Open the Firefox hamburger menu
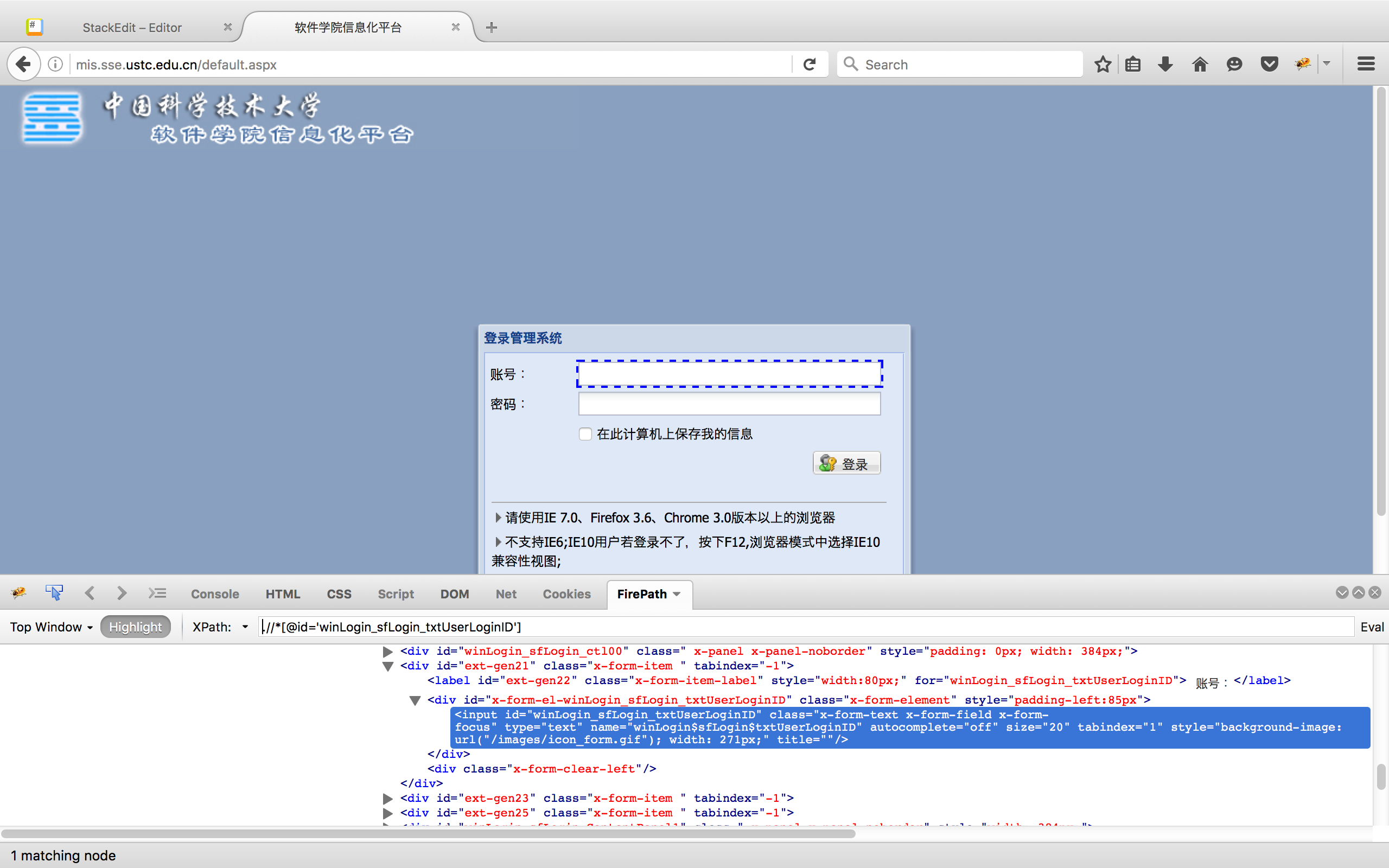Screen dimensions: 1389x868 click(1366, 63)
